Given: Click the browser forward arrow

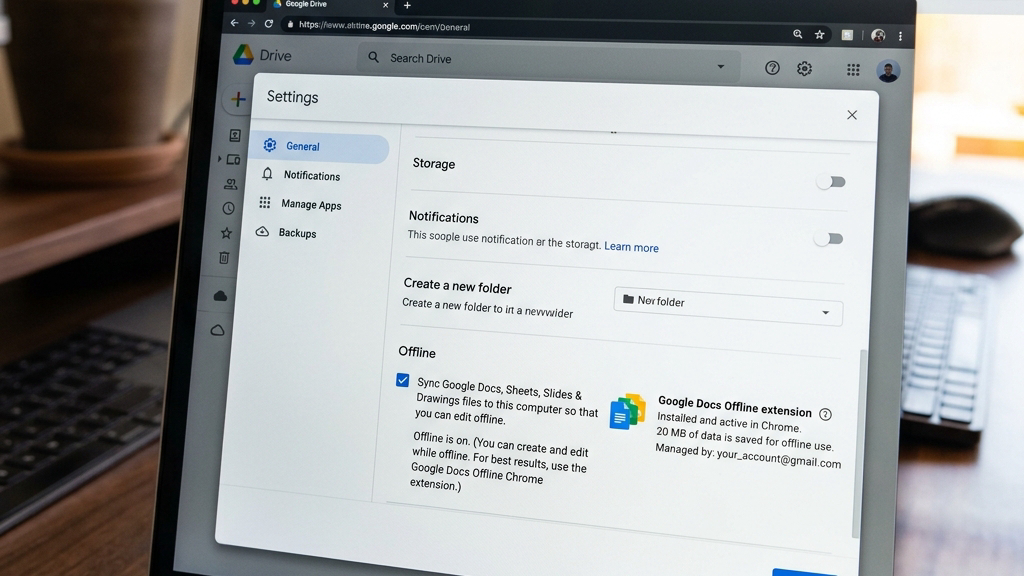Looking at the screenshot, I should coord(251,24).
